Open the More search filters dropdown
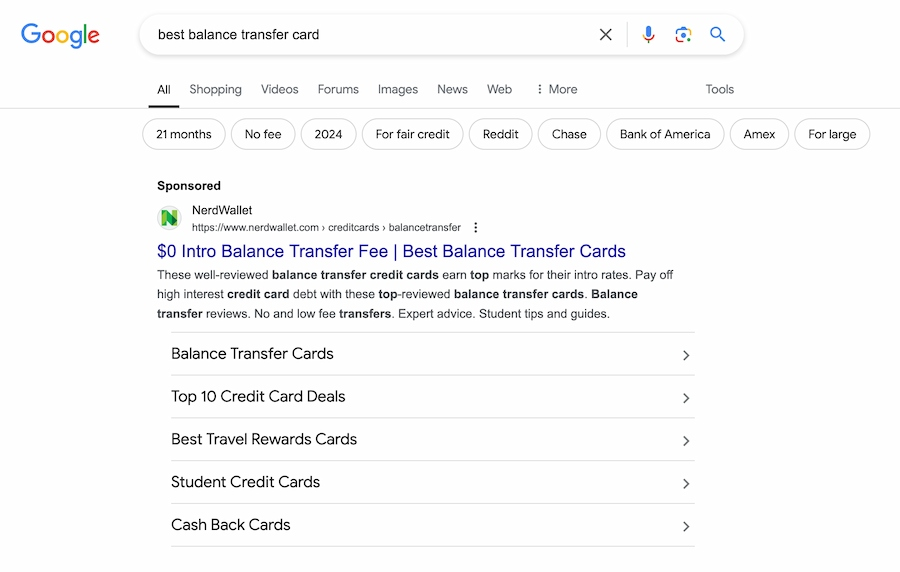The height and width of the screenshot is (572, 900). [556, 90]
